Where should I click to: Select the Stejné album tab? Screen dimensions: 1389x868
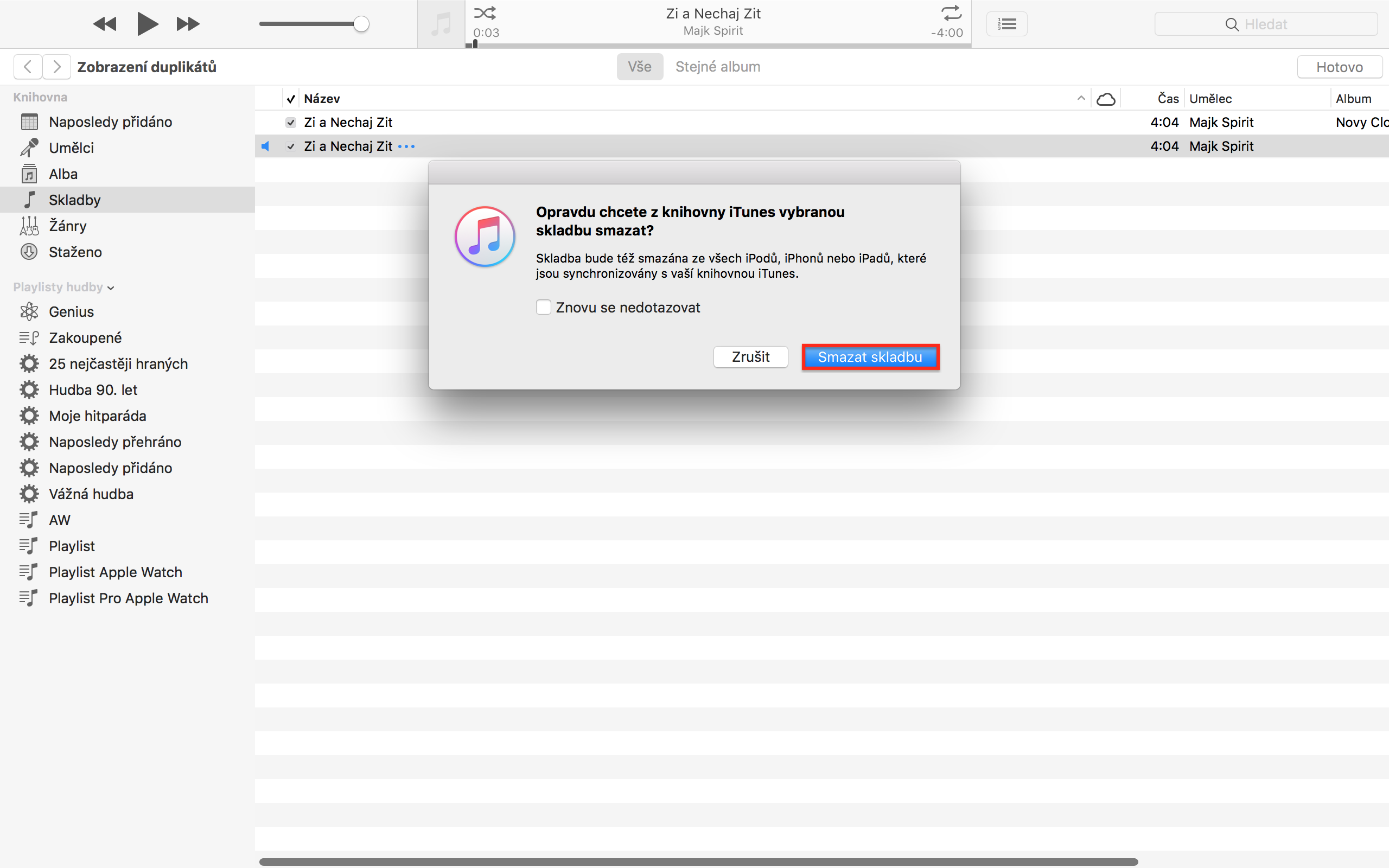(x=717, y=67)
